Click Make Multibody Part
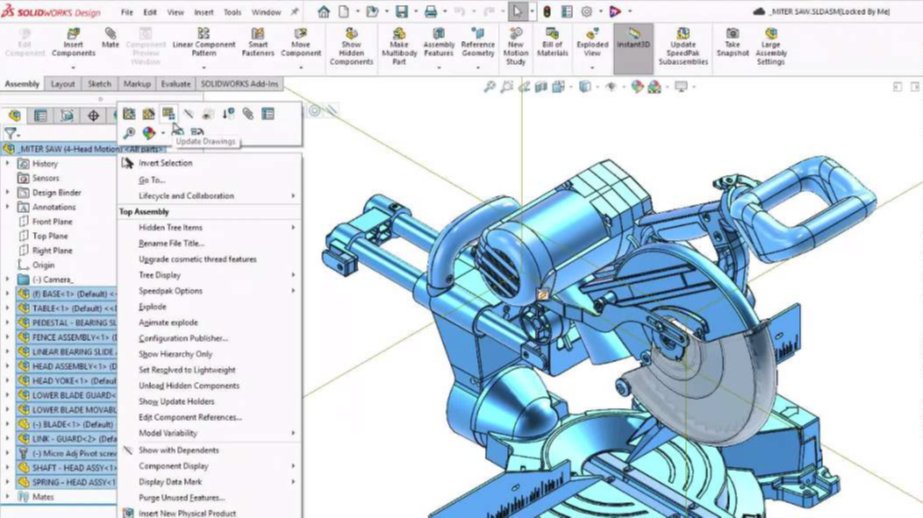 coord(399,46)
